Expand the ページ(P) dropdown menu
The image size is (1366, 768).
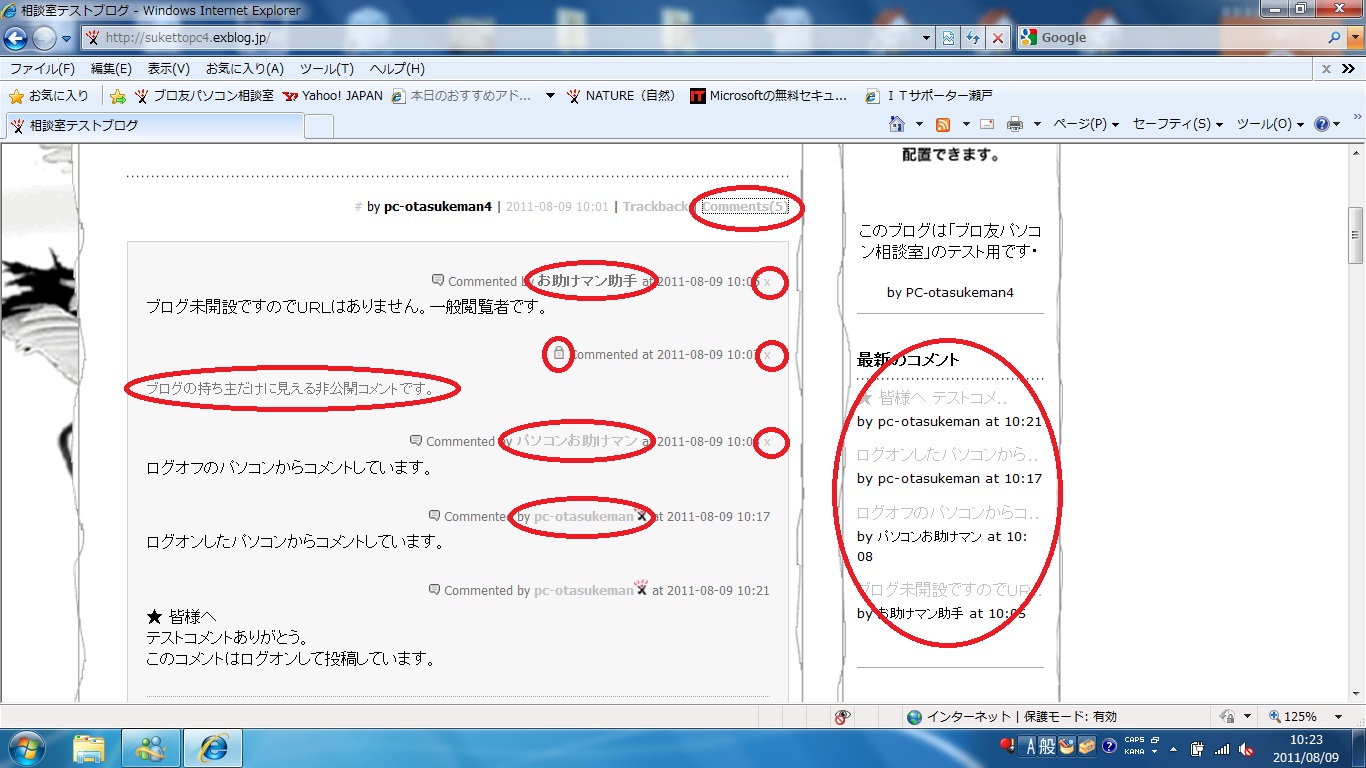tap(1086, 124)
